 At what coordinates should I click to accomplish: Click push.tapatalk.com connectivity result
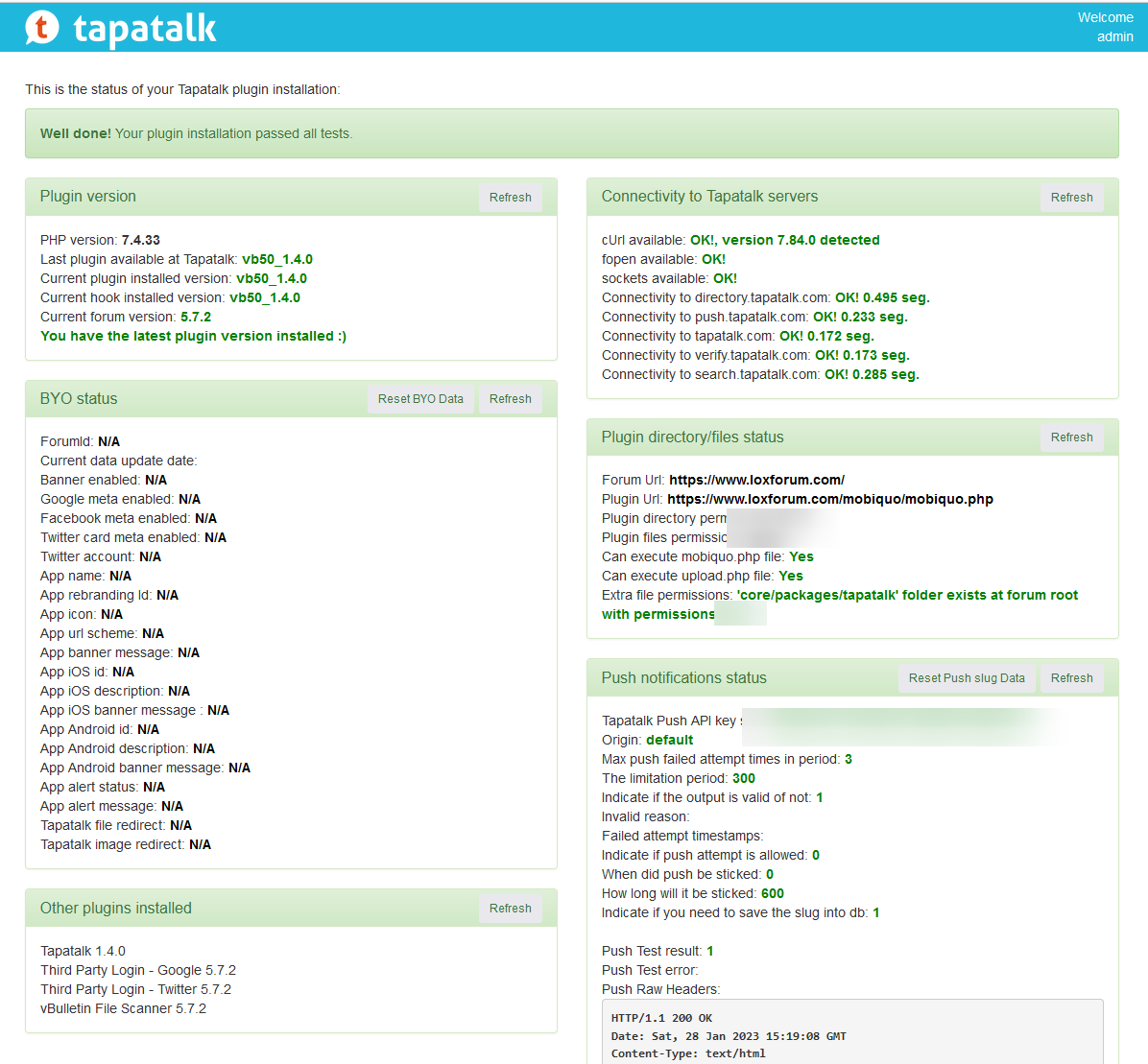click(x=860, y=317)
